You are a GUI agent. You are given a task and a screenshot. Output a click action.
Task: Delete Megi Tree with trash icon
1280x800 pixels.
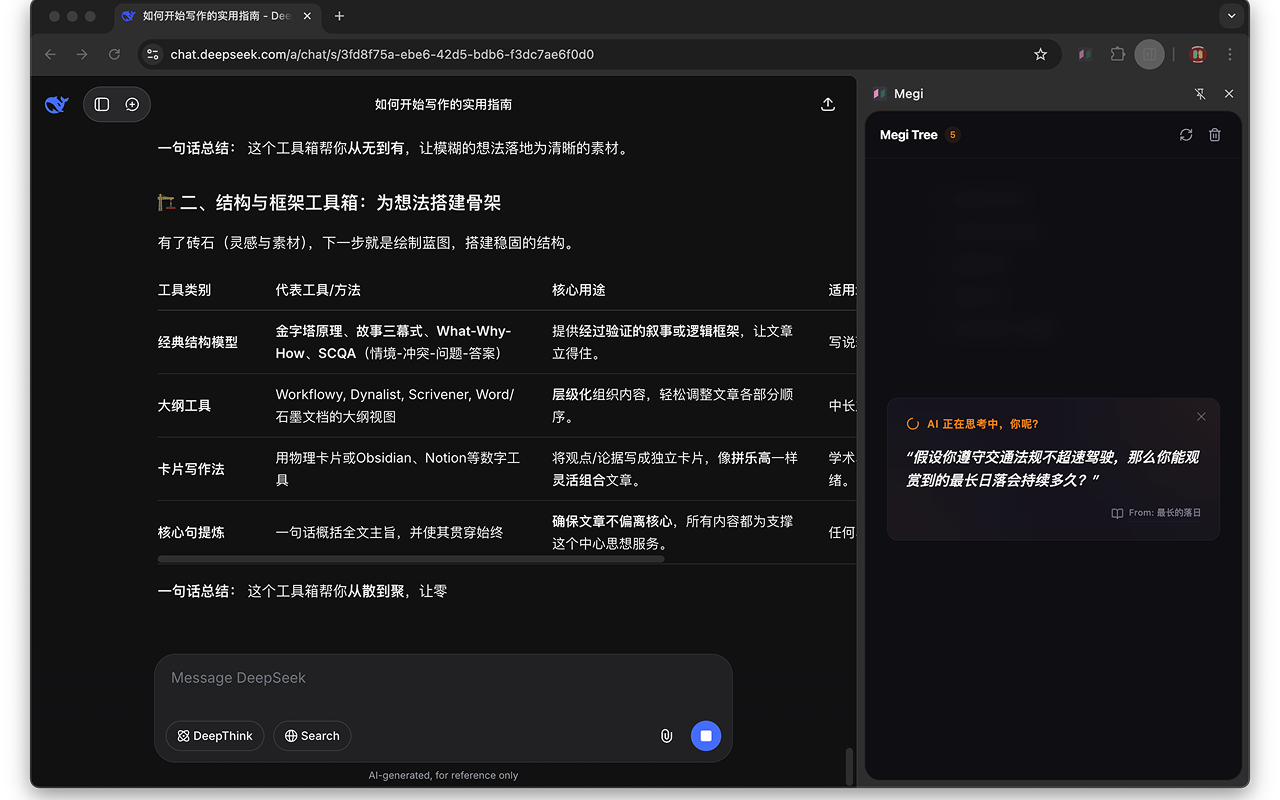[1215, 135]
